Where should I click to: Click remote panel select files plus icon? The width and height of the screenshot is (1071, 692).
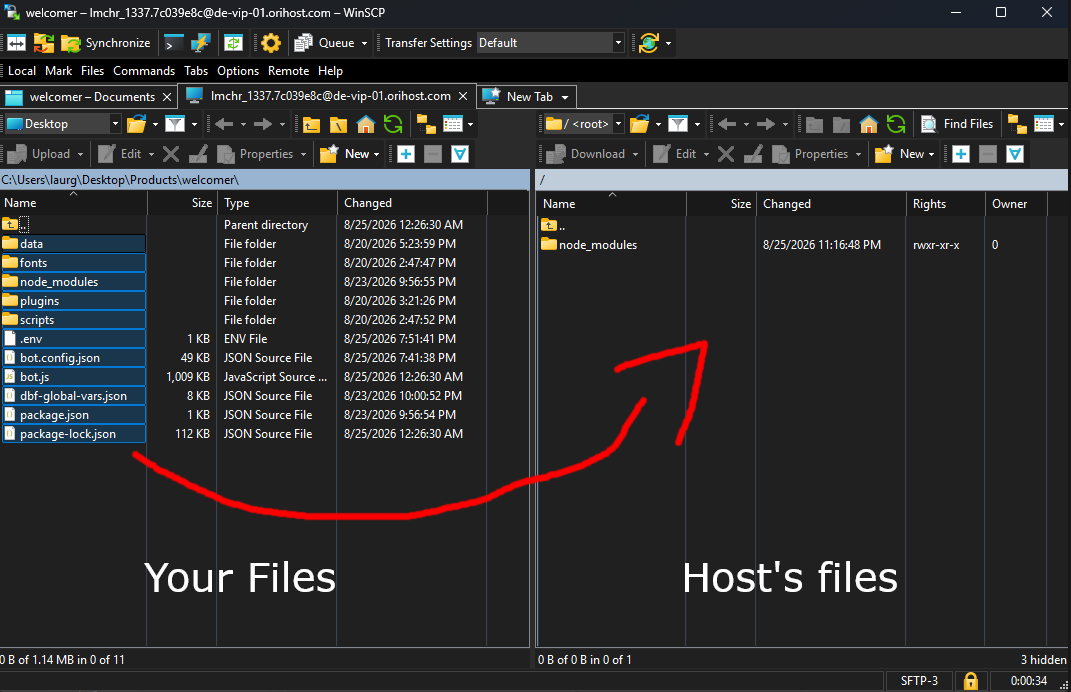960,154
